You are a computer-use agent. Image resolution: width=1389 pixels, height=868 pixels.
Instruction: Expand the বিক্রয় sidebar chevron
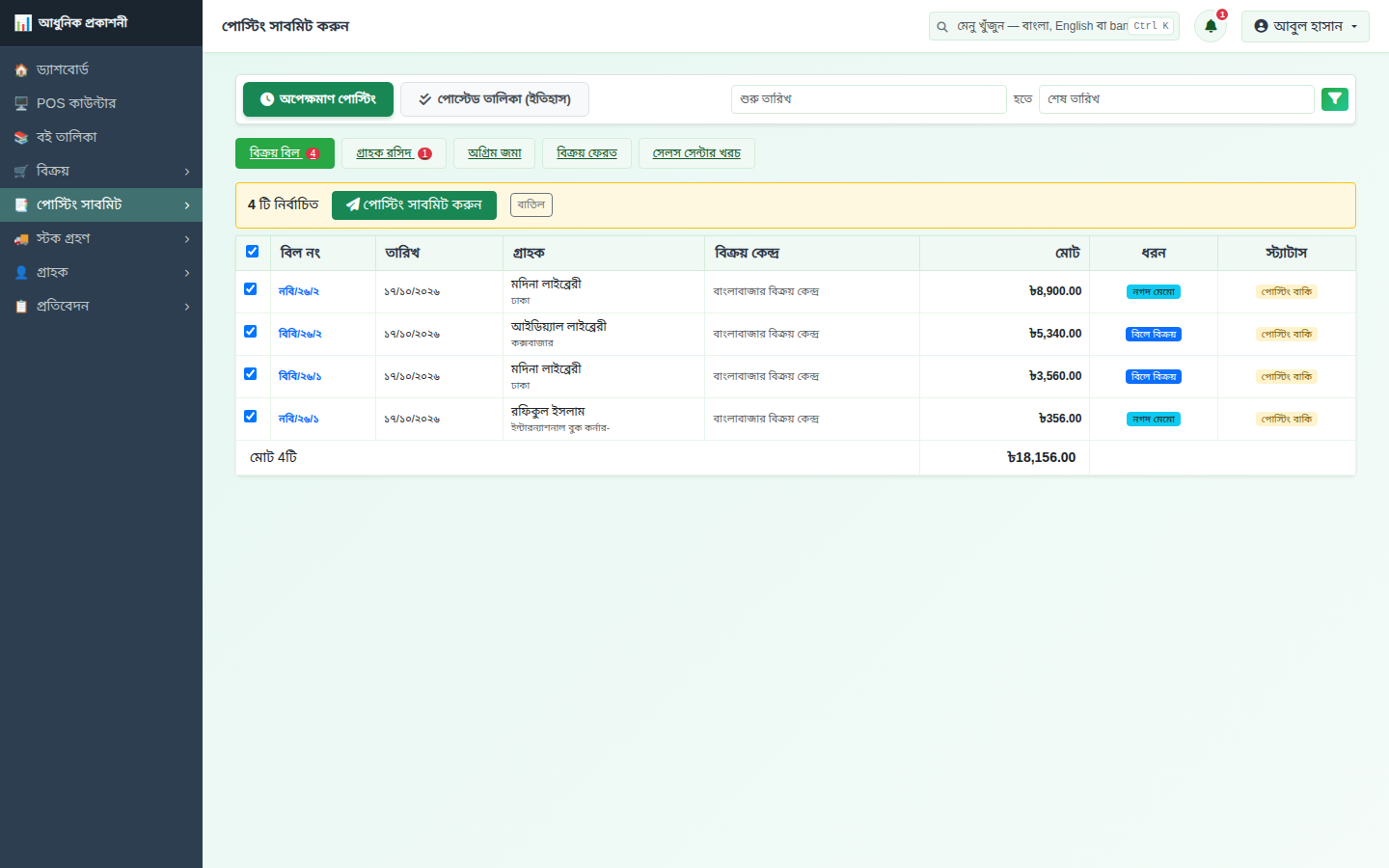[x=187, y=172]
